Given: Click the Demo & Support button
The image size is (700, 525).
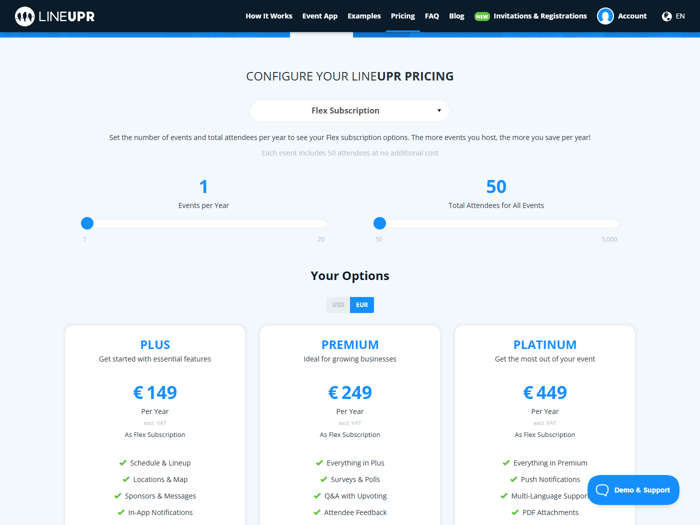Looking at the screenshot, I should point(633,490).
